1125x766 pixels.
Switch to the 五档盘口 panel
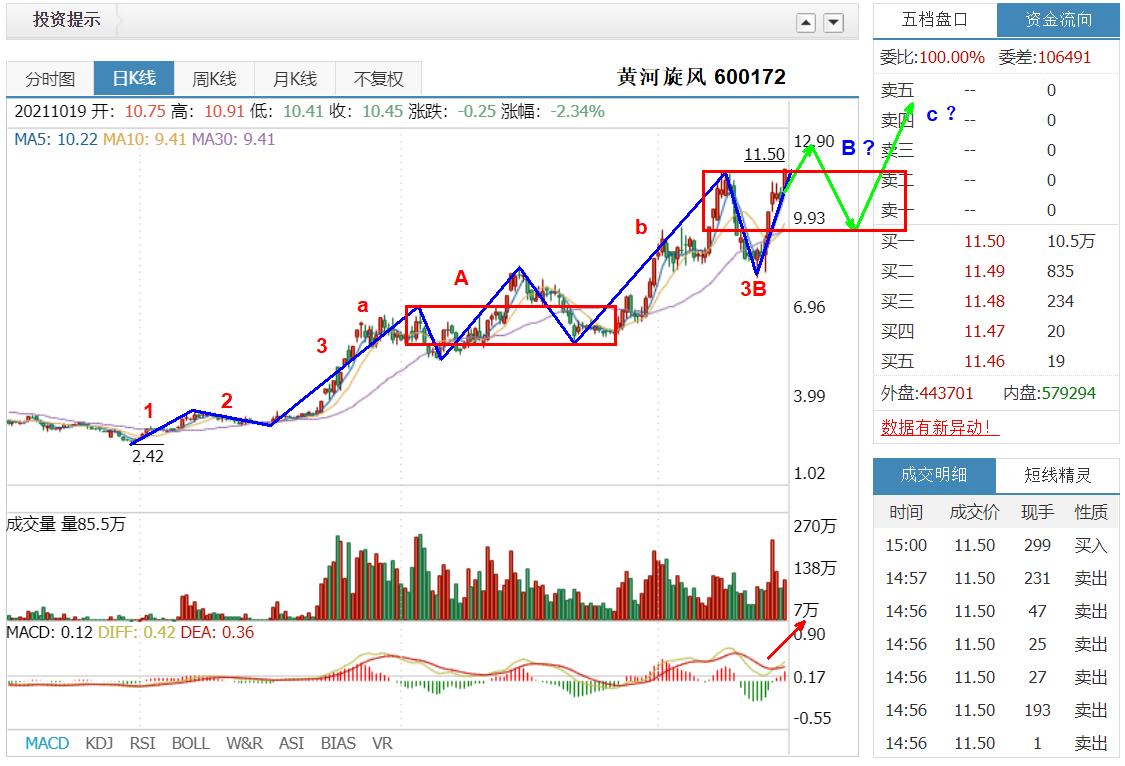click(932, 18)
